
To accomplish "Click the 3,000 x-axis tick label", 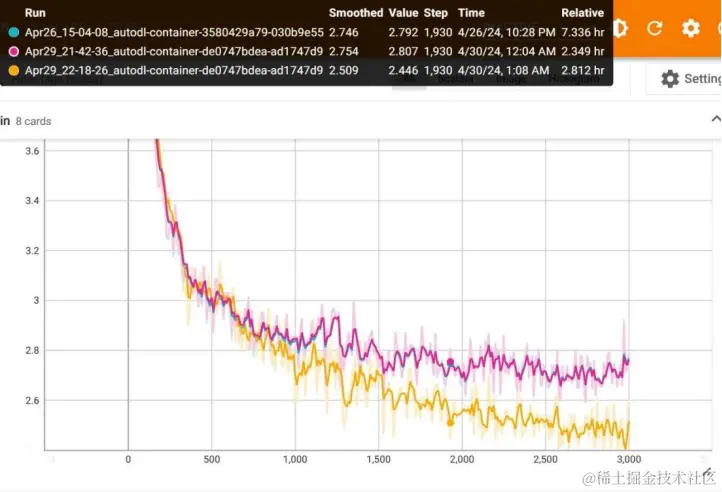I will (x=629, y=459).
